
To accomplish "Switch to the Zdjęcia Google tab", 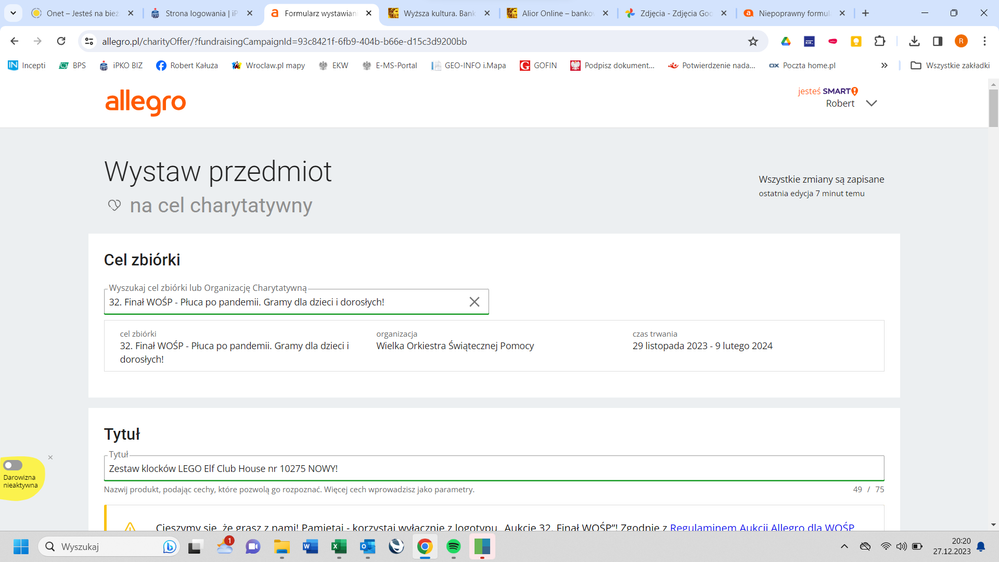I will click(675, 13).
